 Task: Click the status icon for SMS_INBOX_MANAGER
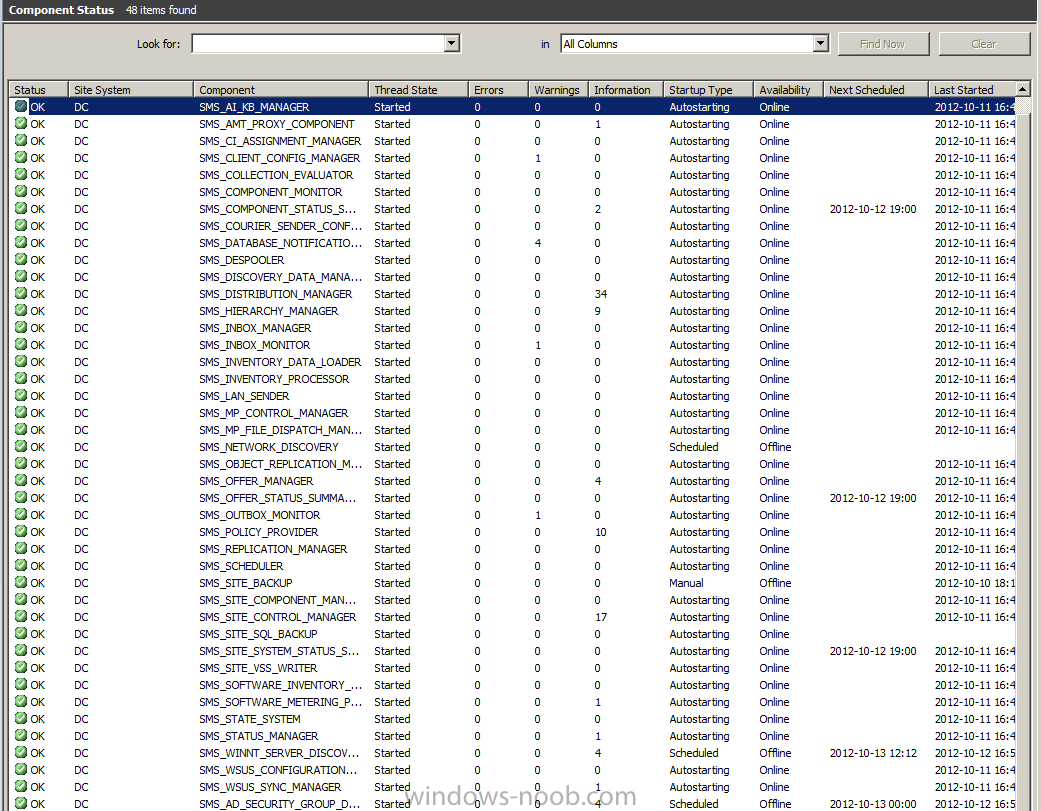click(x=21, y=327)
